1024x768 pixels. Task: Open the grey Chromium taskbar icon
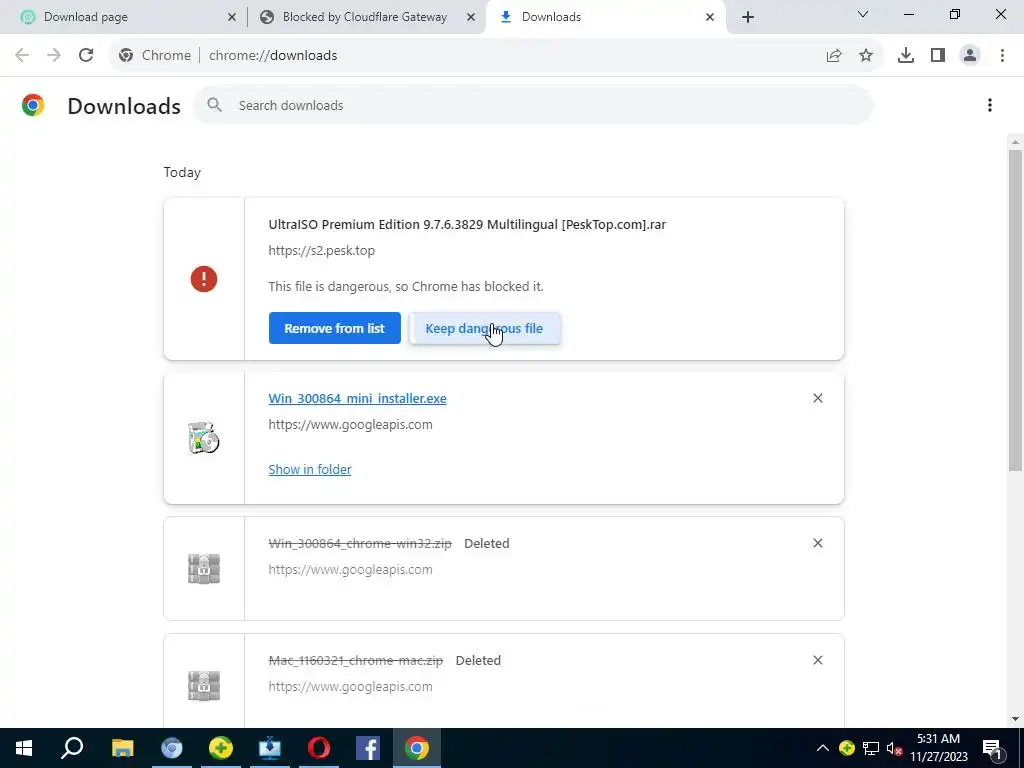pyautogui.click(x=172, y=748)
